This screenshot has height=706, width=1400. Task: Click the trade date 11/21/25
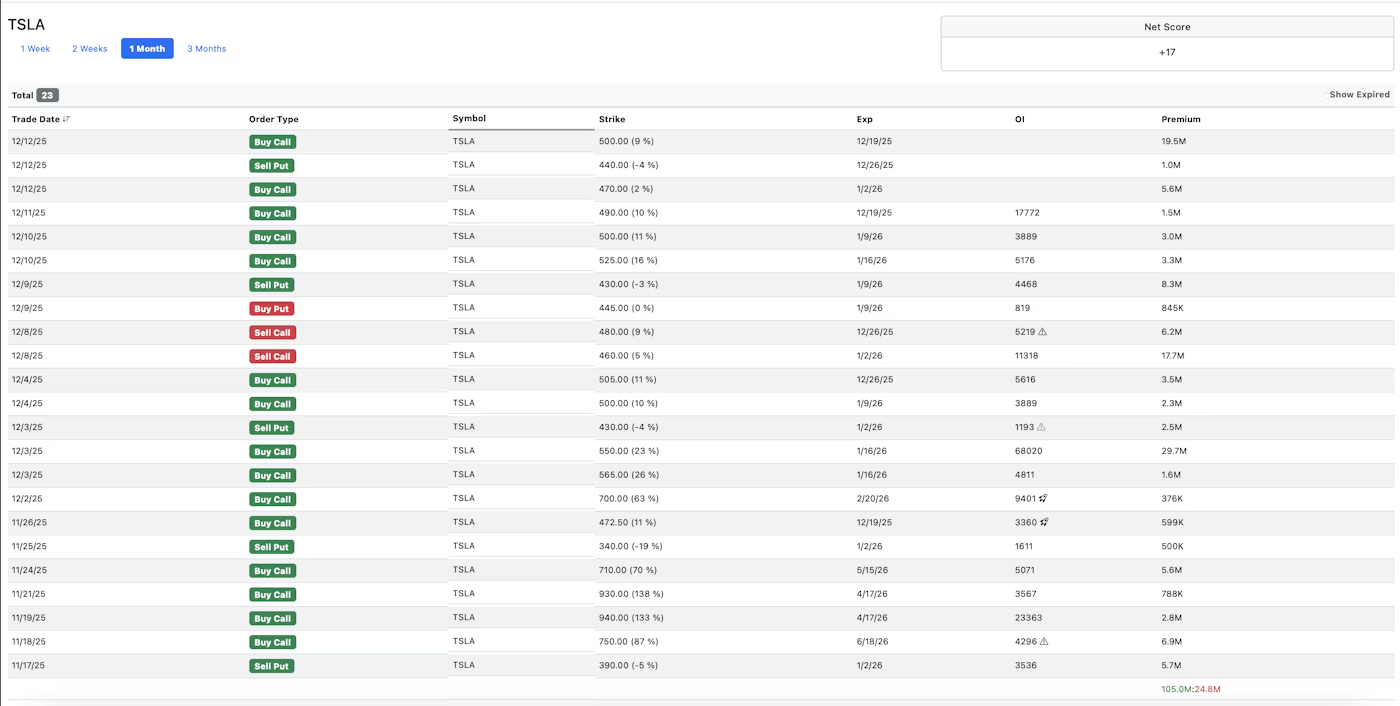click(x=29, y=594)
